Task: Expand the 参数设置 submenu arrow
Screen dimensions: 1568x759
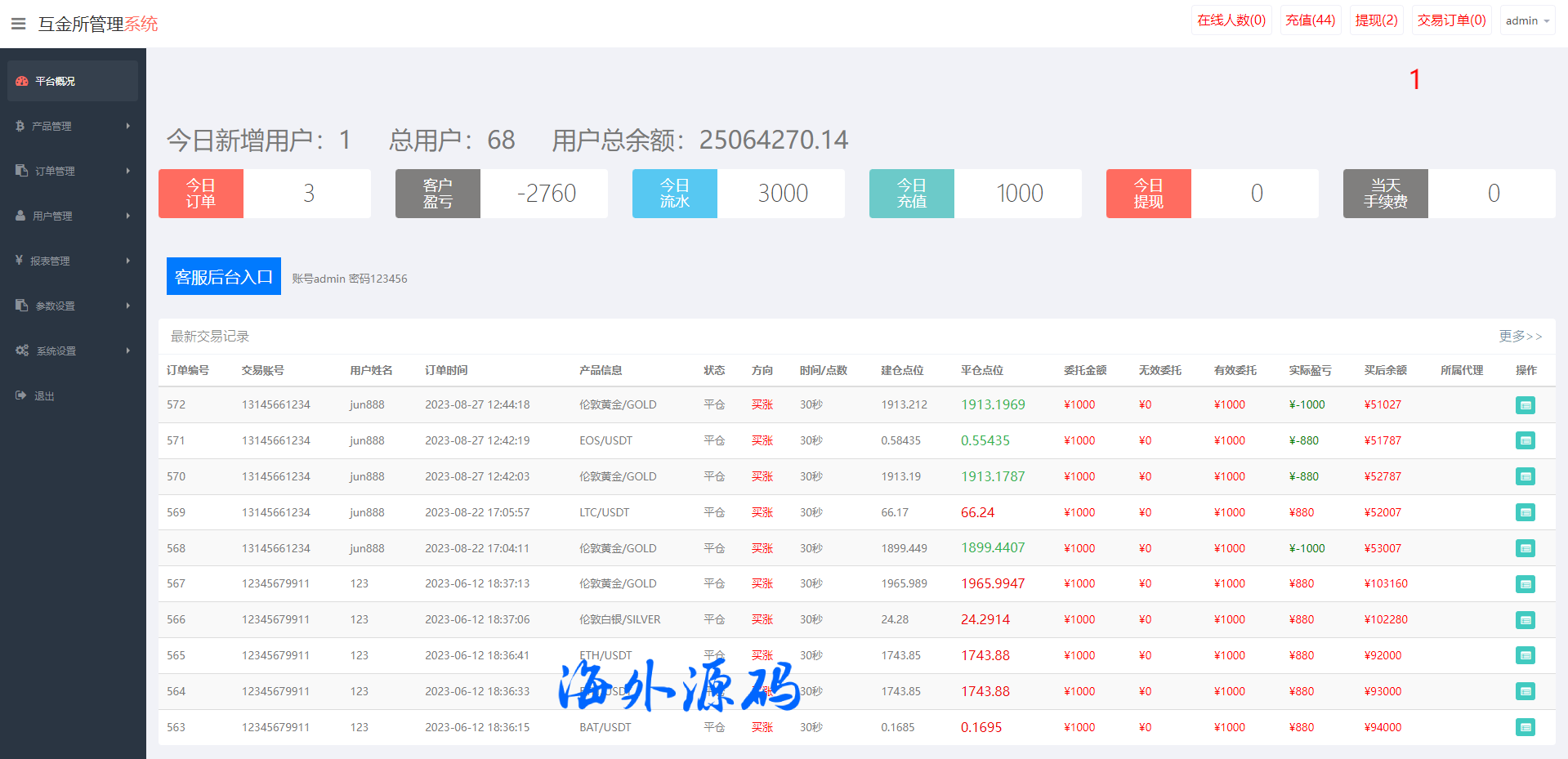Action: point(128,306)
